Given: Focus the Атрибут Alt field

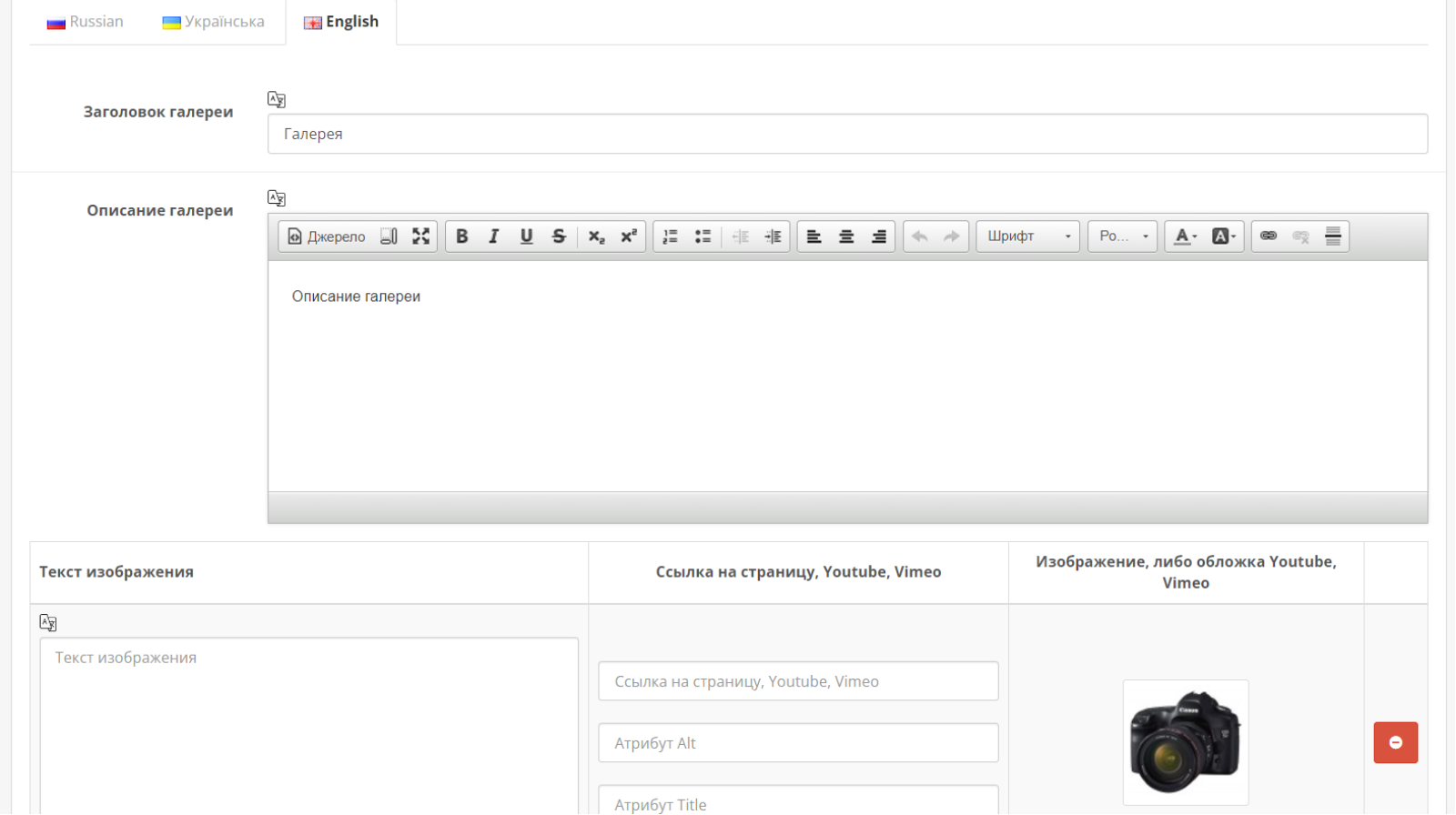Looking at the screenshot, I should pyautogui.click(x=798, y=743).
